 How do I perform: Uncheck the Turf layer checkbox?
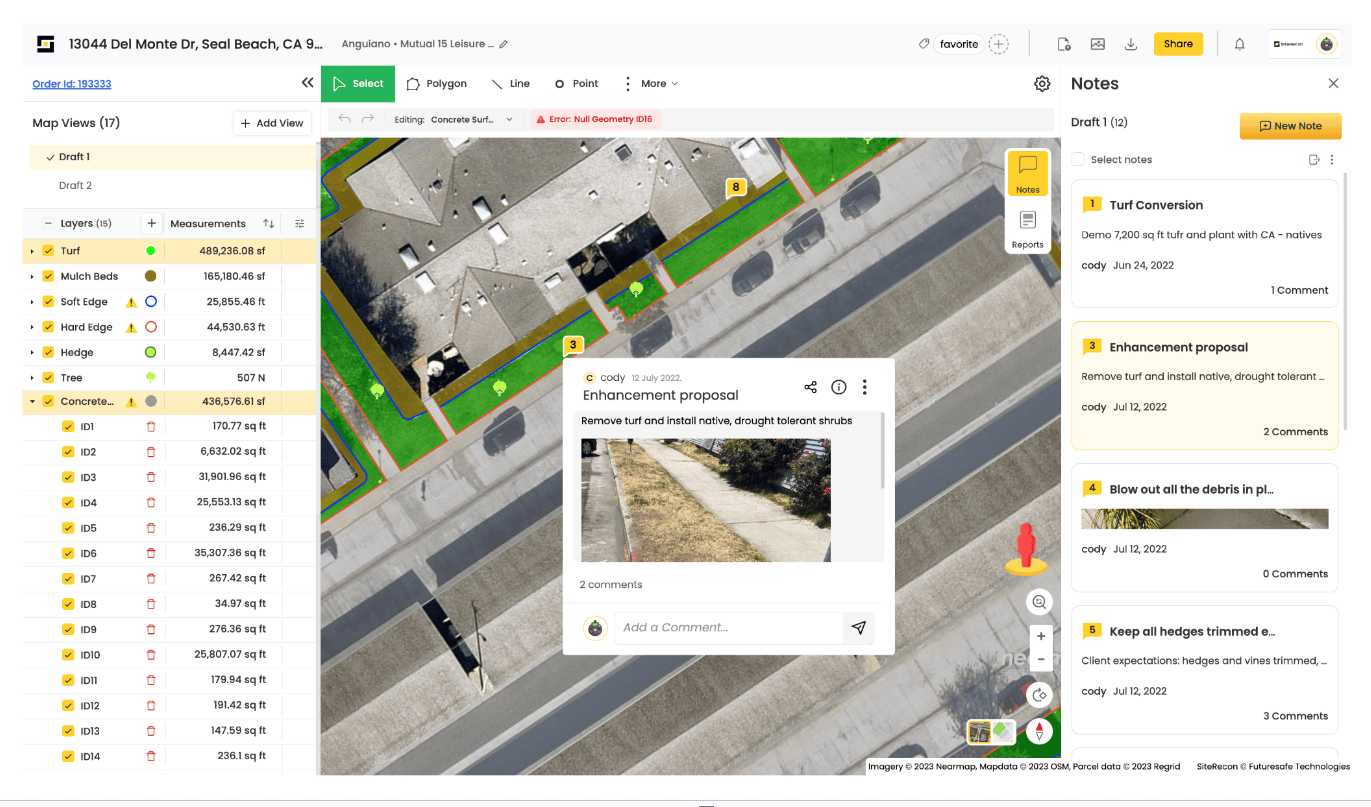[48, 251]
